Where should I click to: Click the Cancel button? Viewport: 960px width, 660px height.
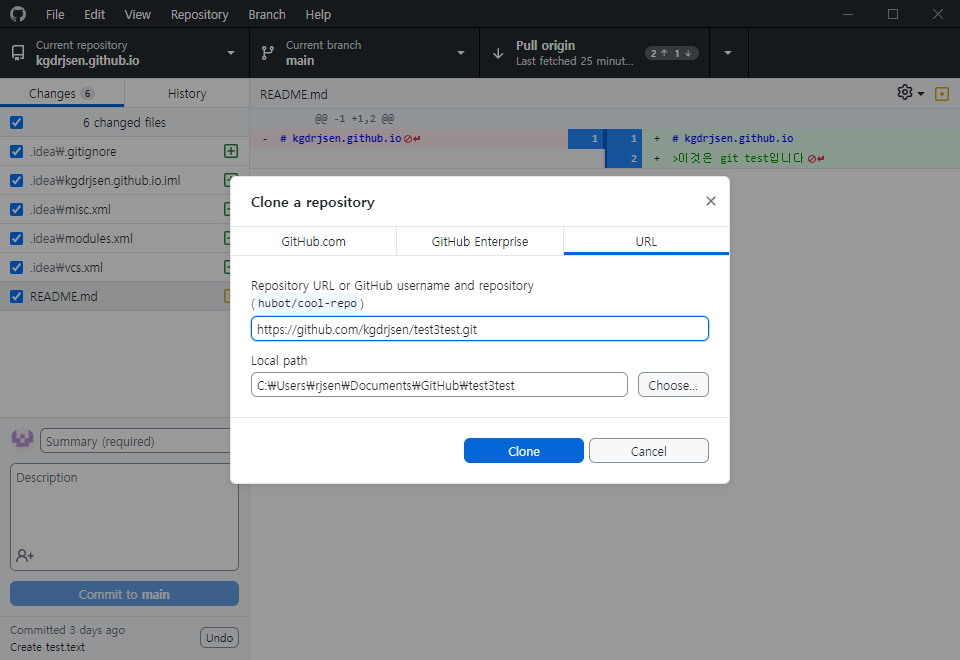tap(648, 451)
